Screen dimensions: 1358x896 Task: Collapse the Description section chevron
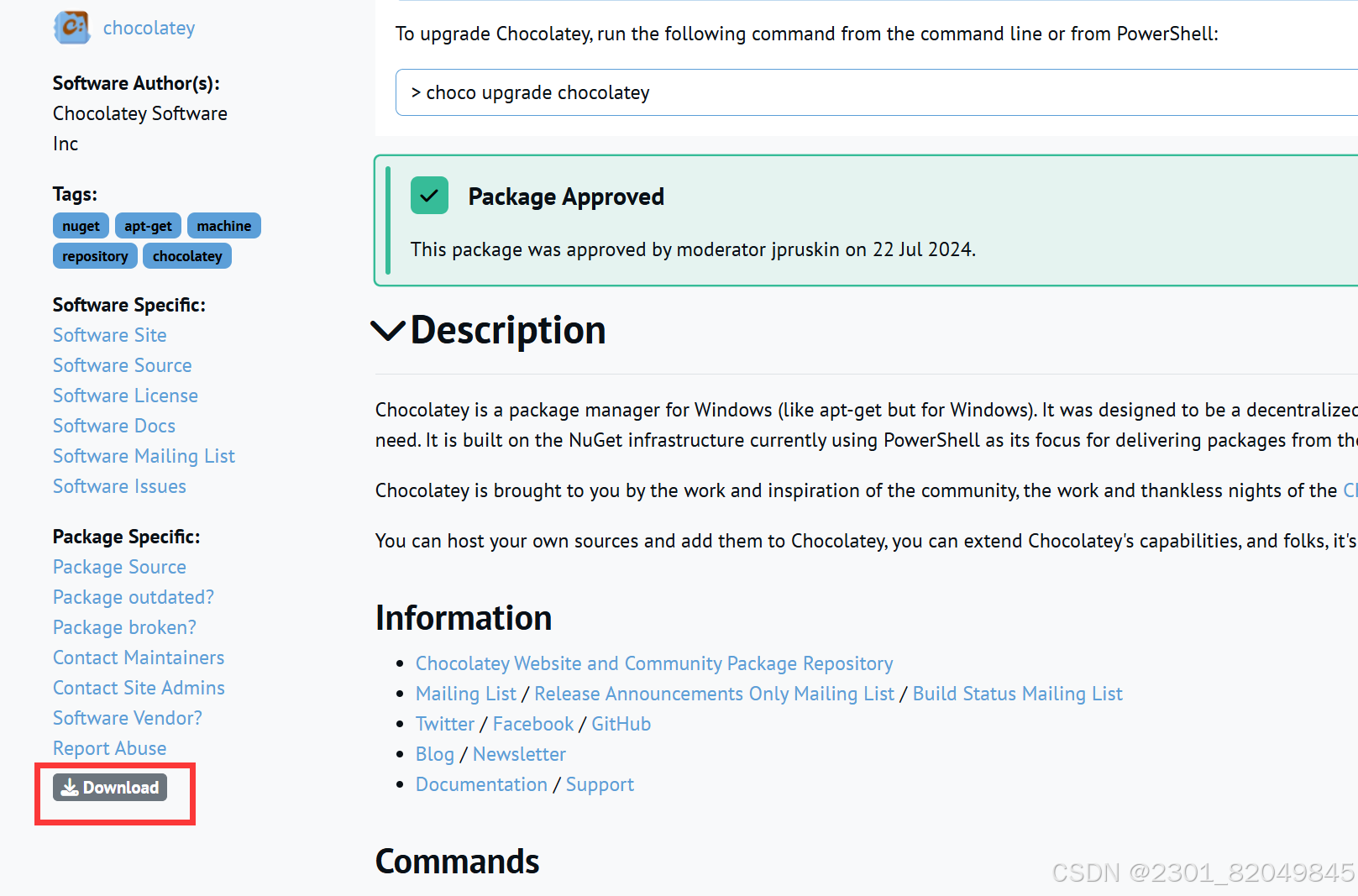coord(388,331)
